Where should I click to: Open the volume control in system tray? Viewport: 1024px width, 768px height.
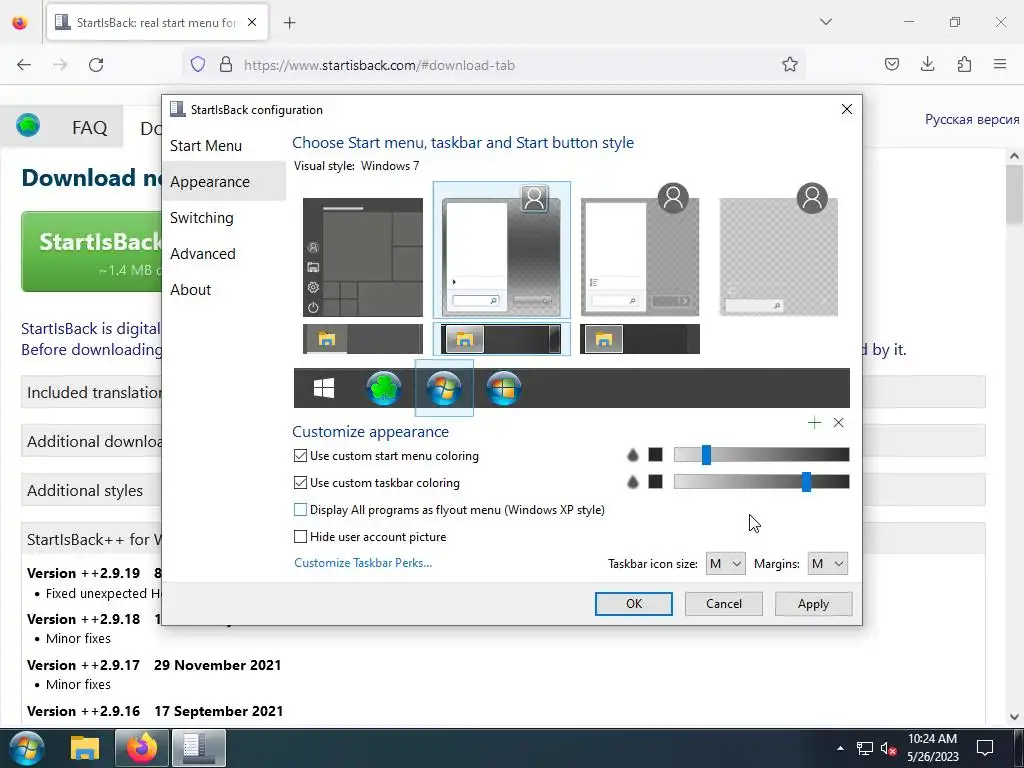[x=888, y=748]
